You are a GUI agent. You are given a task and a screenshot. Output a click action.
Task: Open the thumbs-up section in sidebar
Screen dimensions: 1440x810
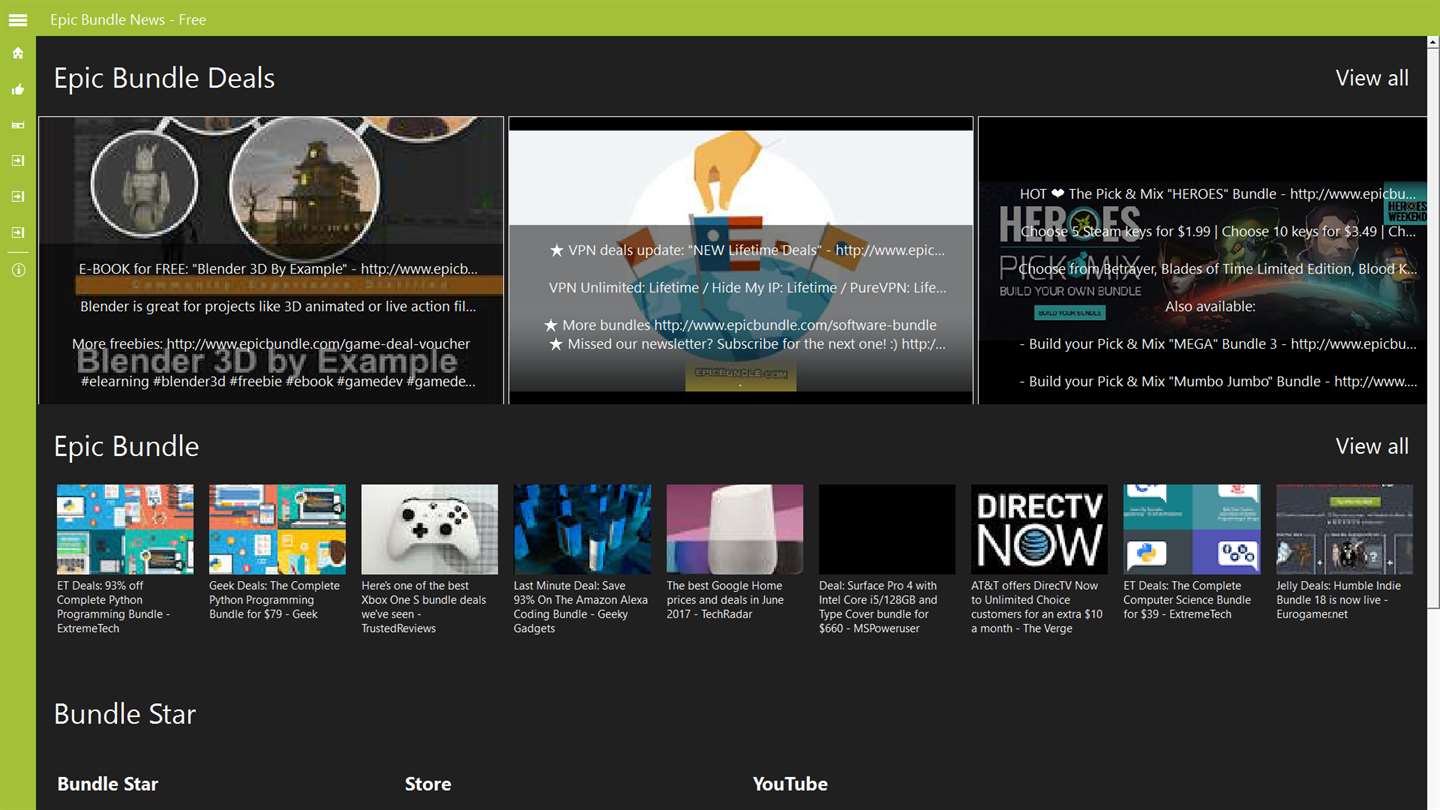18,89
